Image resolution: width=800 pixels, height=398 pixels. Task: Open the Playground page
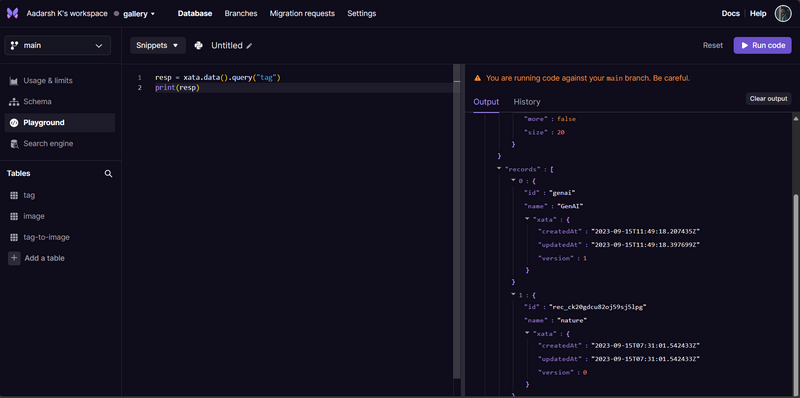coord(60,123)
